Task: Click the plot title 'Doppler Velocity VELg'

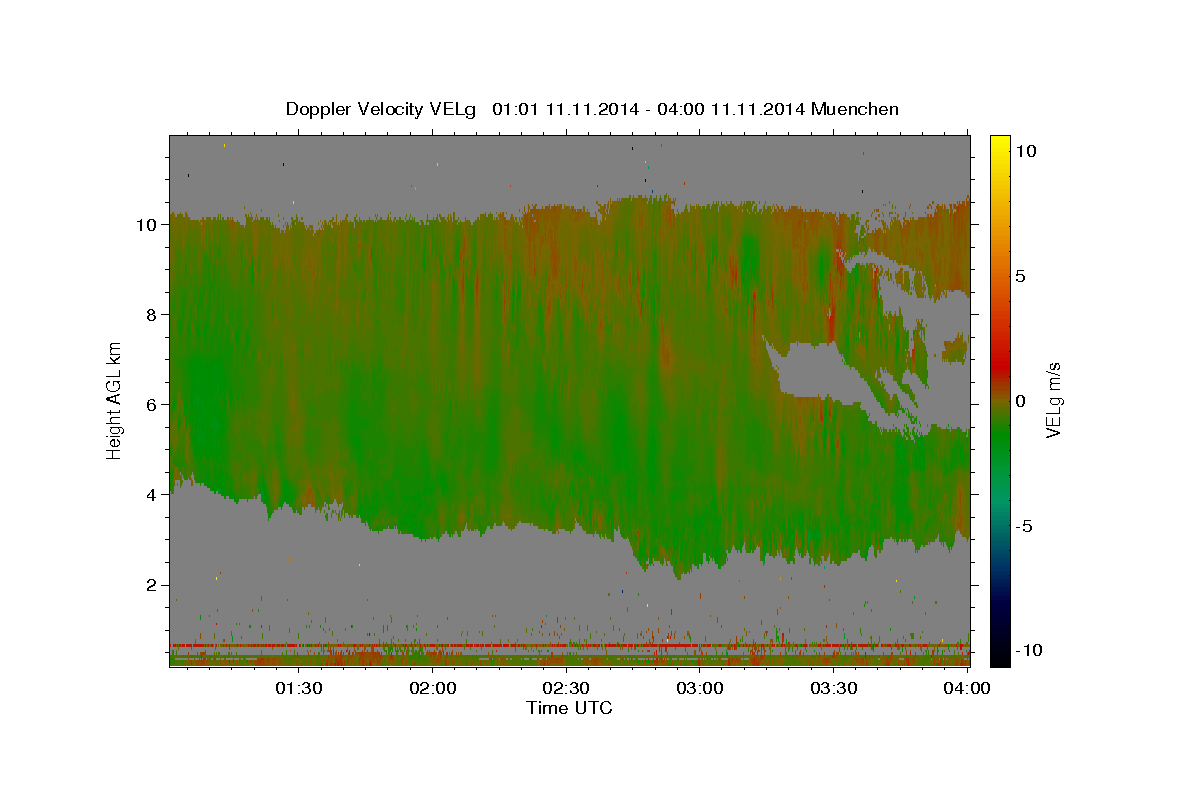Action: pos(383,109)
